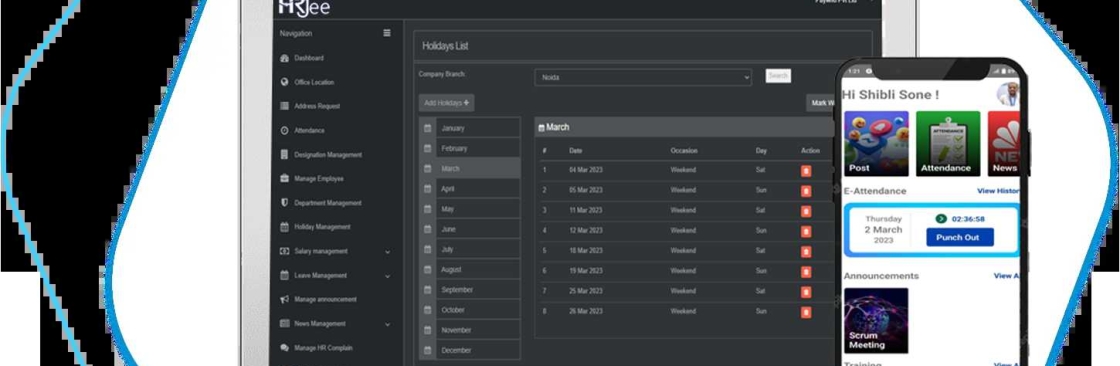
Task: Open Dashboard via its sidebar icon
Action: (284, 59)
